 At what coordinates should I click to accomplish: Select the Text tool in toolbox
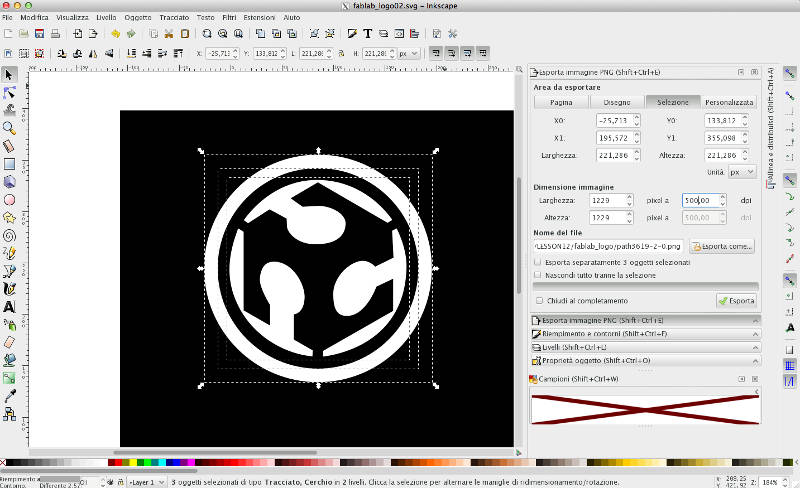tap(9, 307)
